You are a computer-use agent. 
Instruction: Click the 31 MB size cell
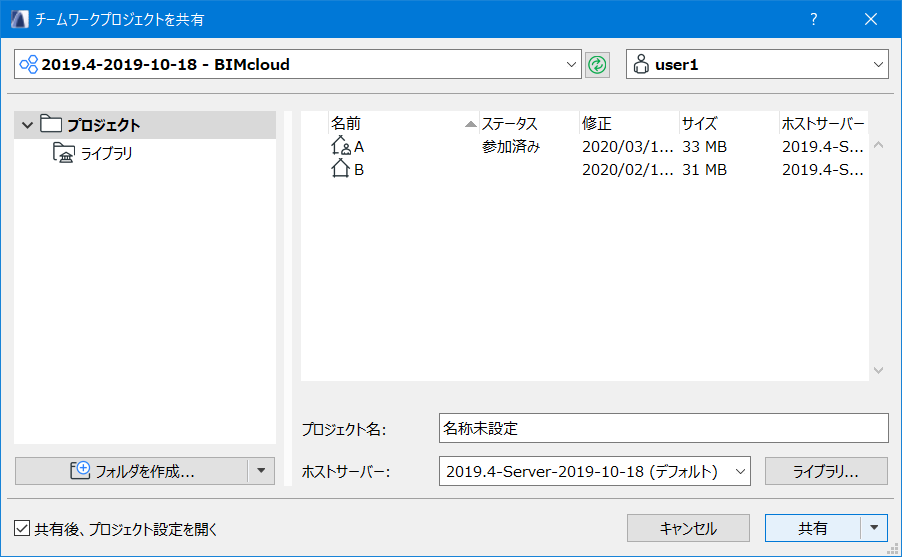(704, 170)
